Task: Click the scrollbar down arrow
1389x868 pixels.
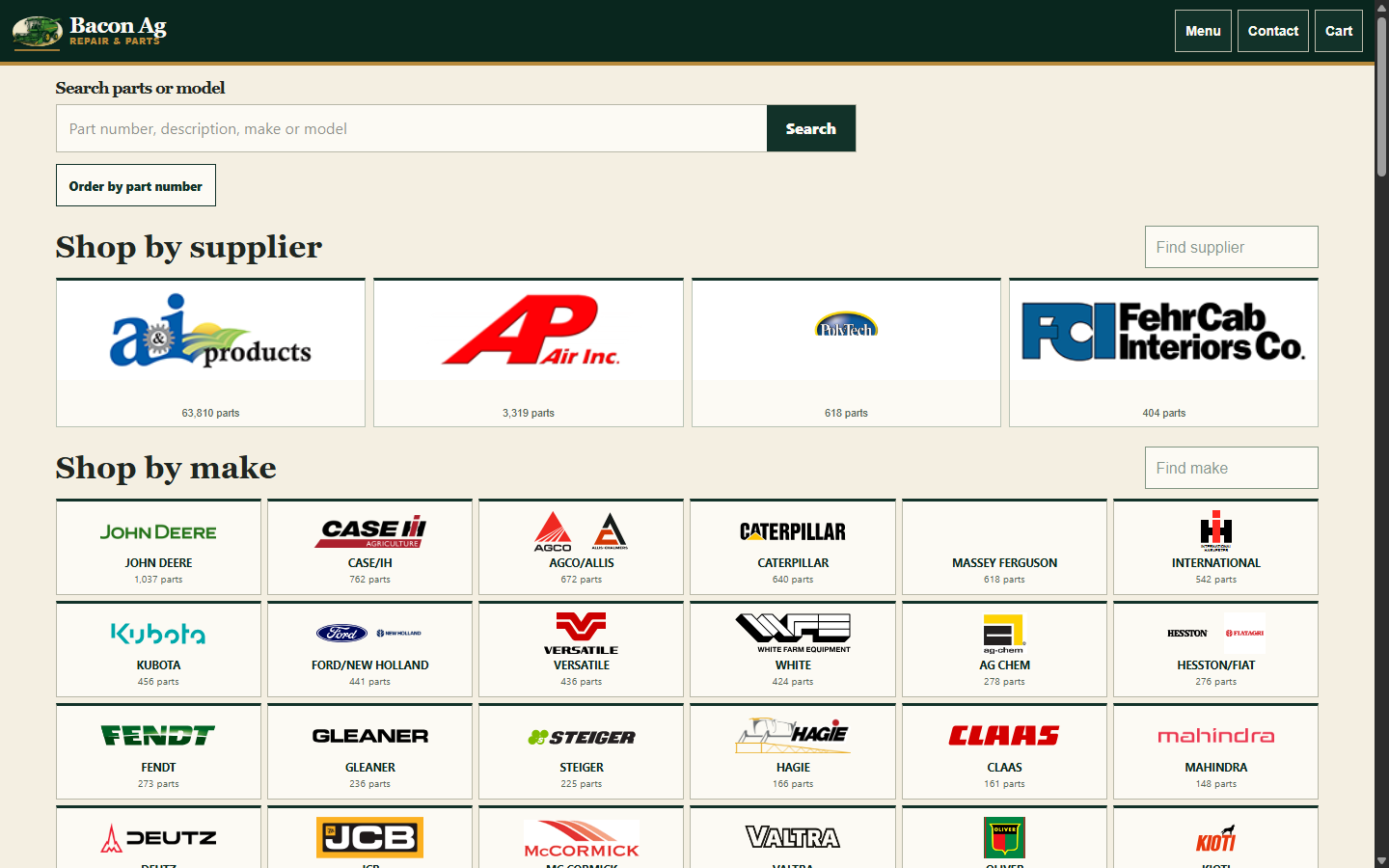Action: [x=1381, y=860]
